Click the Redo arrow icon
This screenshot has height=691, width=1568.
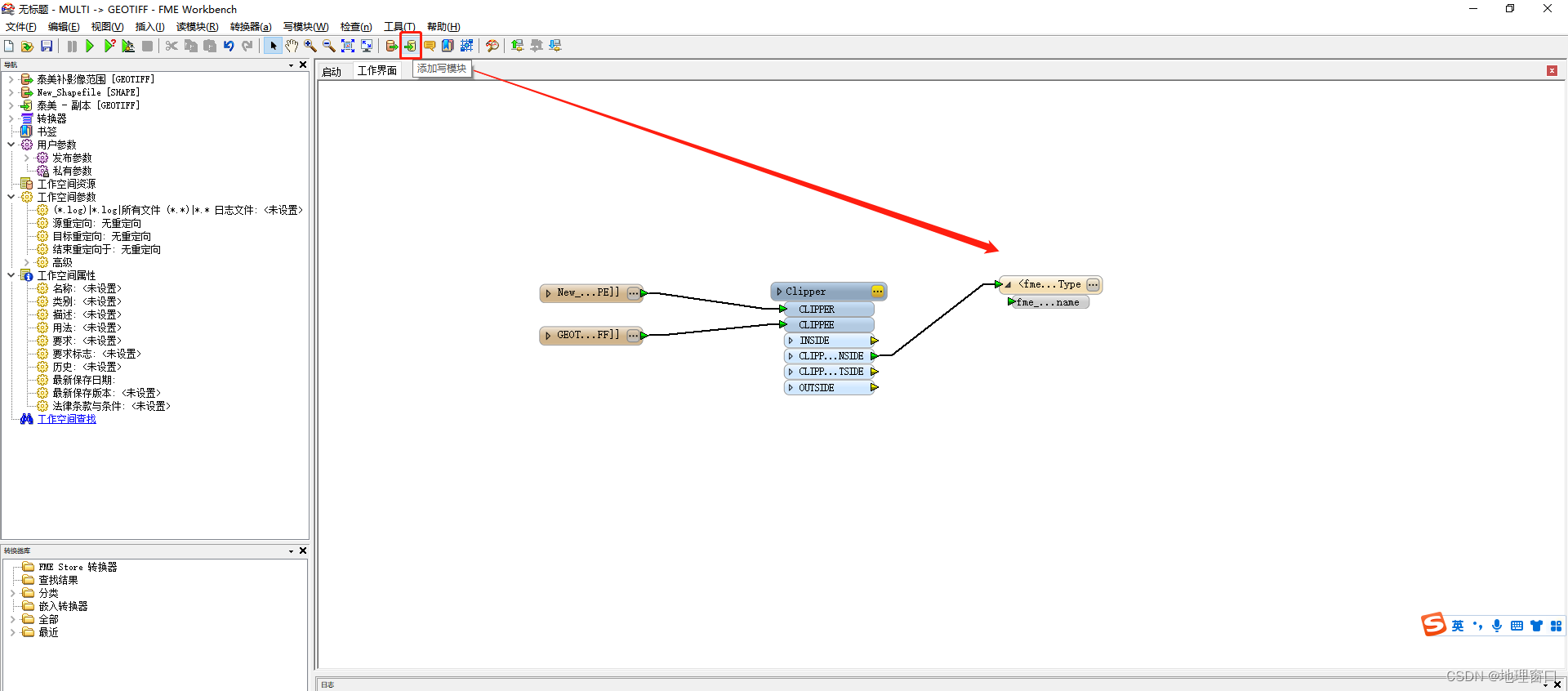pos(247,46)
